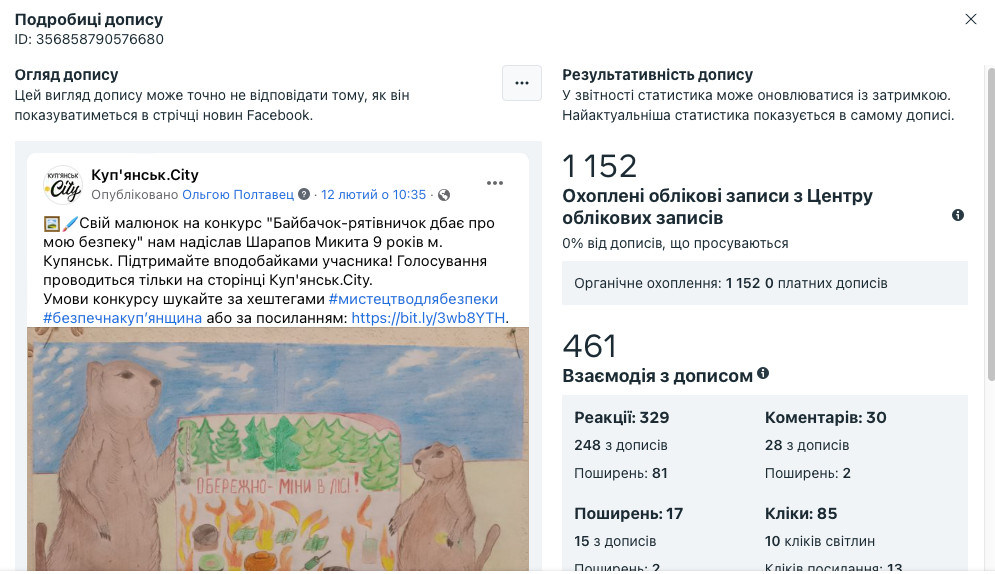The image size is (995, 574).
Task: Click the question mark icon beside the author
Action: pos(304,194)
